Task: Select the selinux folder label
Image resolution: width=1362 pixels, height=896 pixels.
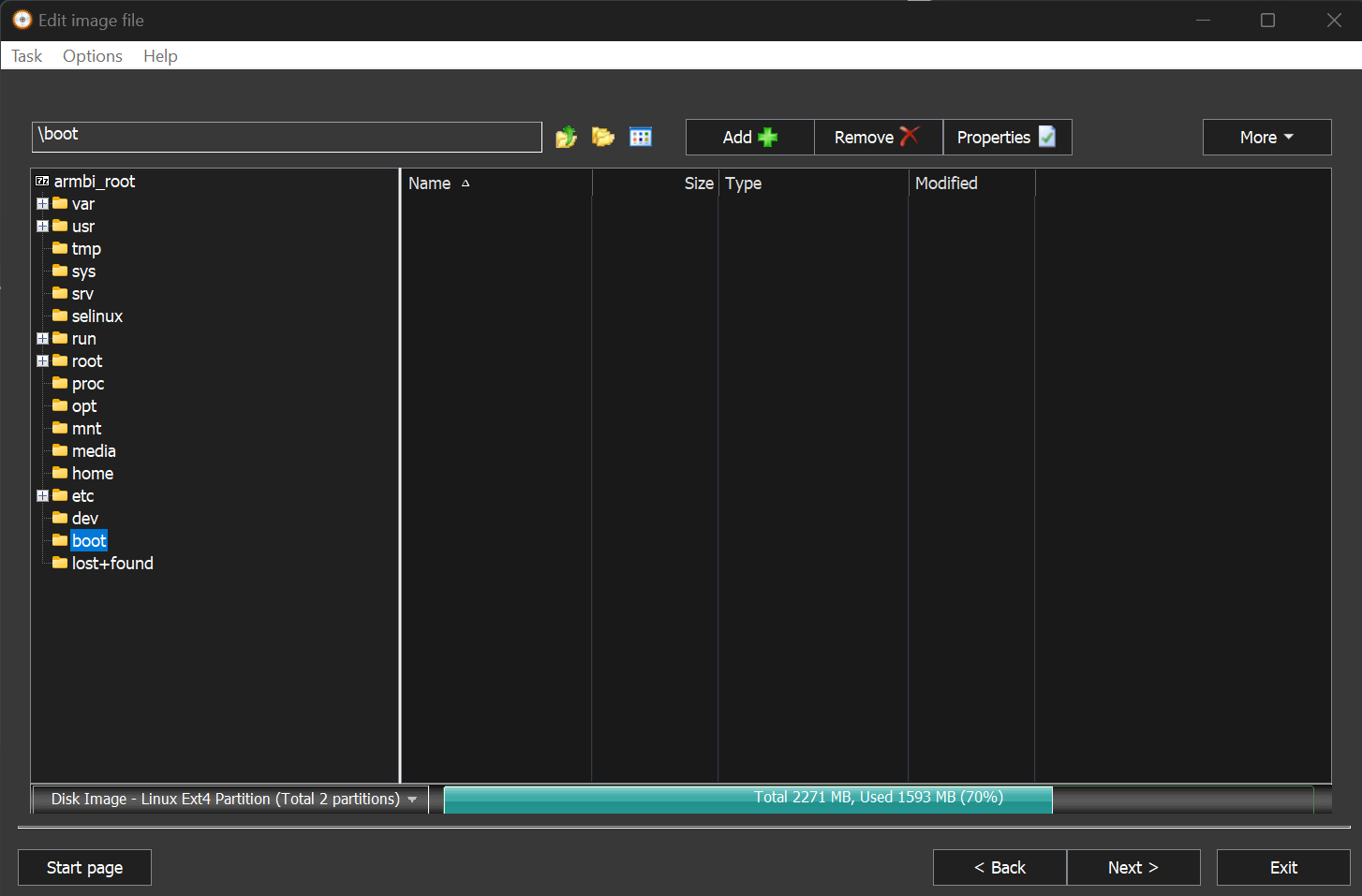Action: (x=97, y=316)
